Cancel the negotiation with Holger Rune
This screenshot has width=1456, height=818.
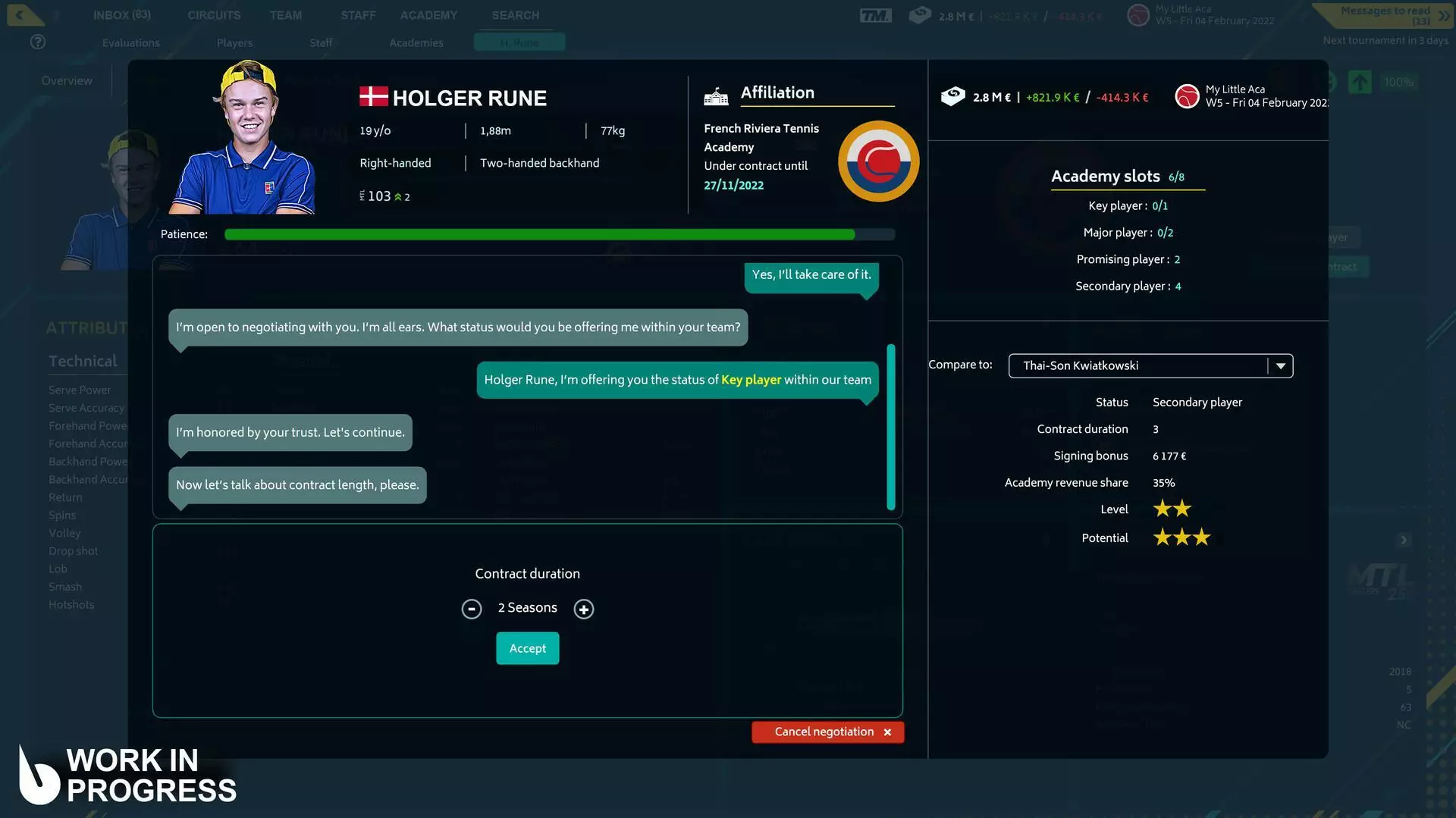827,732
